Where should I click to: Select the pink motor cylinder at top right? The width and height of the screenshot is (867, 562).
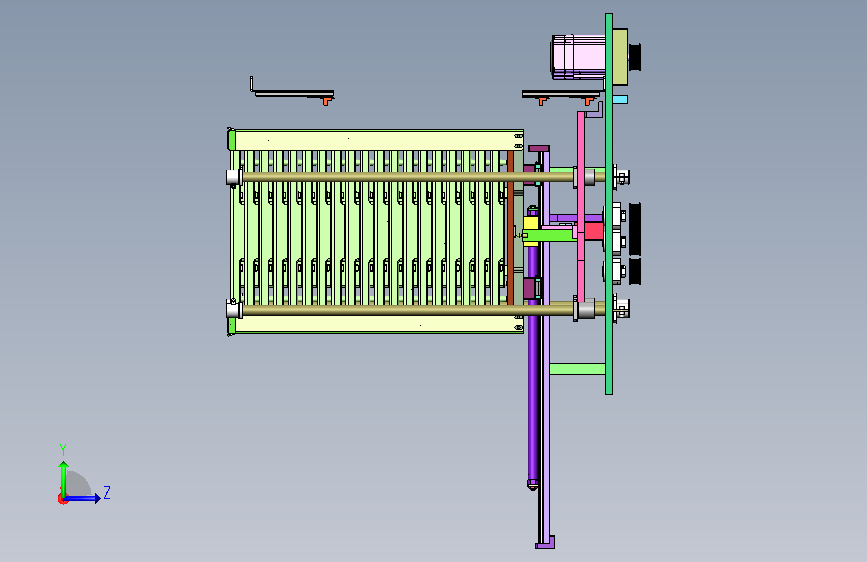pos(578,56)
